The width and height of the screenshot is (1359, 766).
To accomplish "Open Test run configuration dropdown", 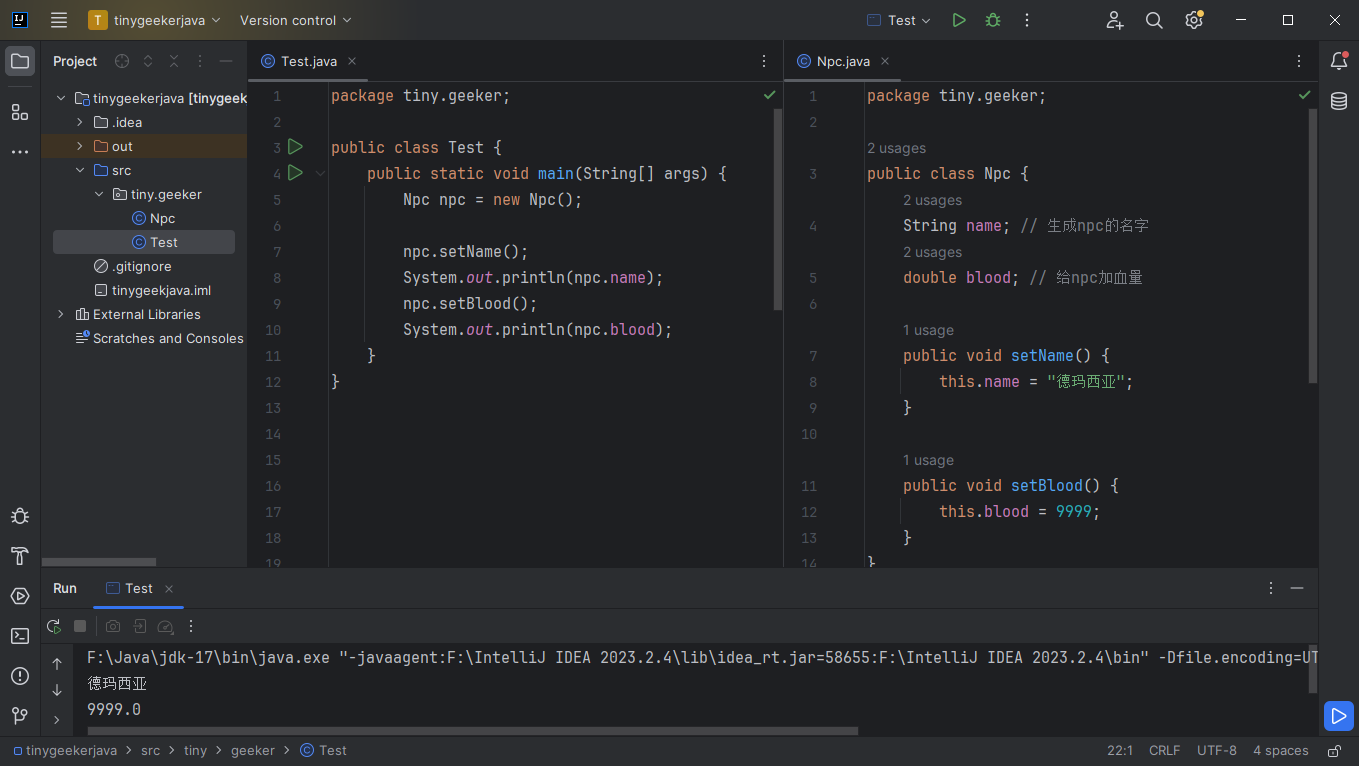I will tap(899, 20).
